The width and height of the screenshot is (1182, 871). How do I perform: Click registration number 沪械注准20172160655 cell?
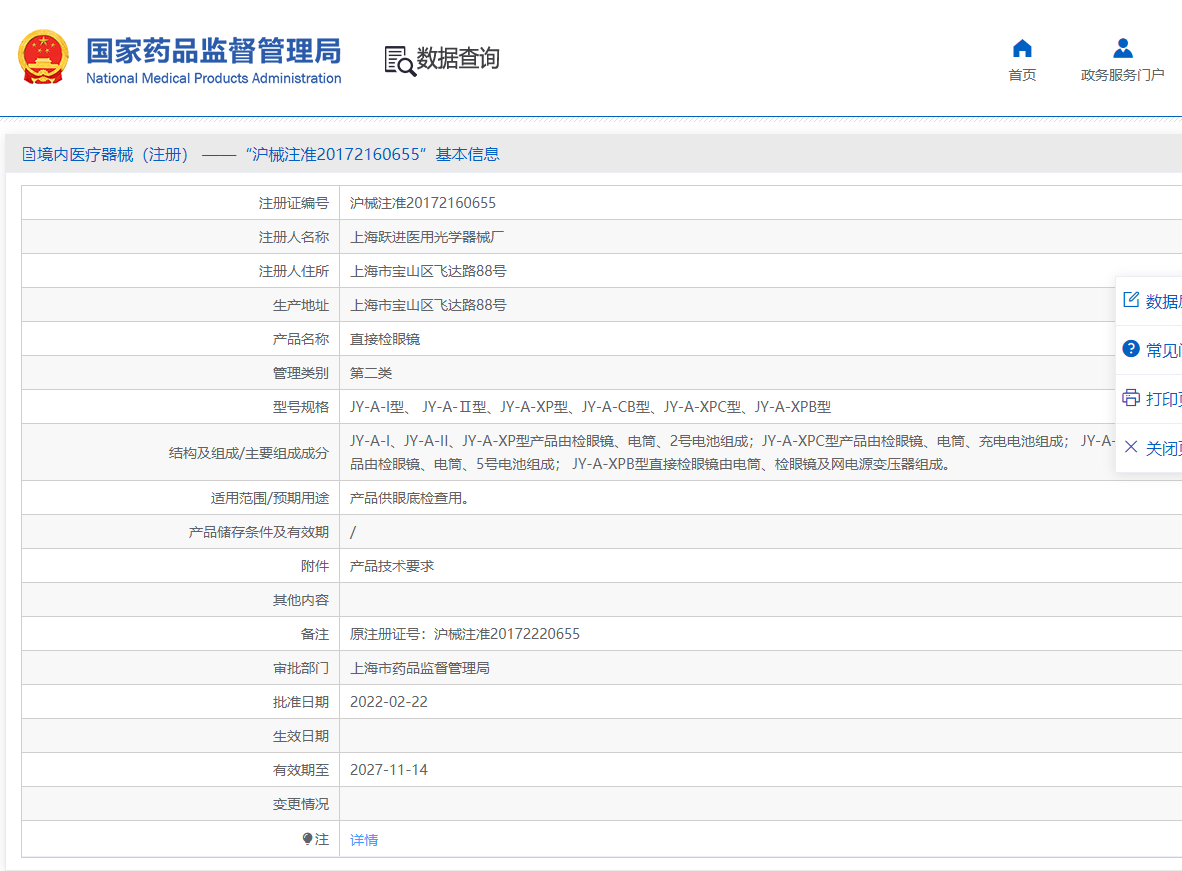423,203
